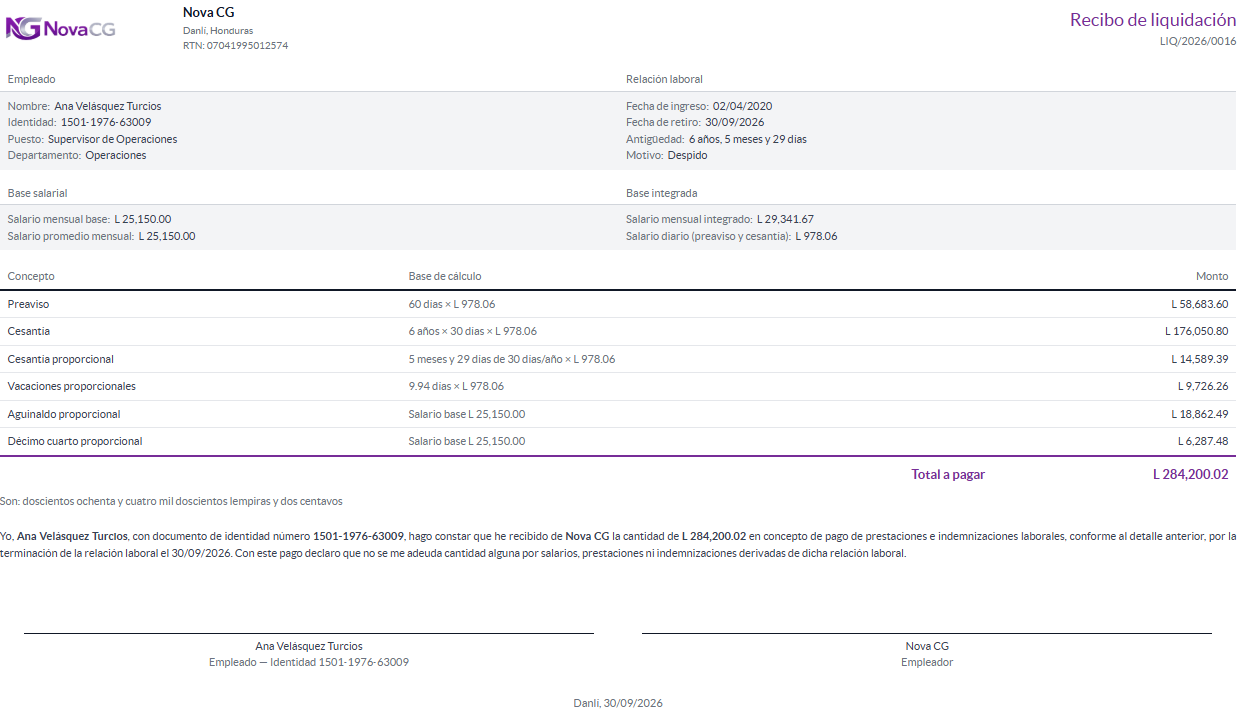Click the 'Base de cálculo' column header

coord(445,276)
